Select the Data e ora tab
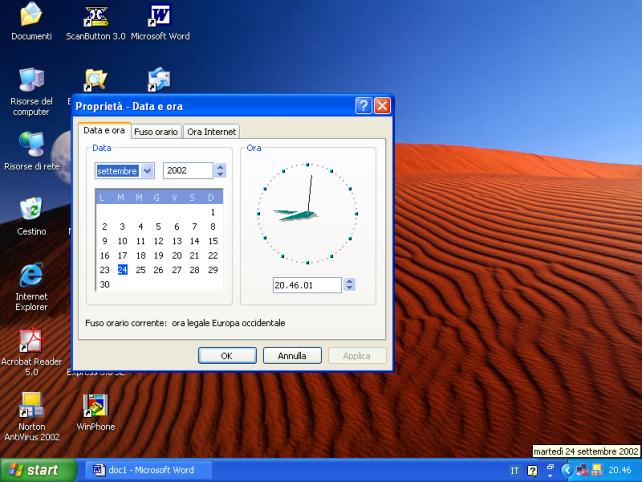Screen dimensions: 642x482 click(104, 130)
